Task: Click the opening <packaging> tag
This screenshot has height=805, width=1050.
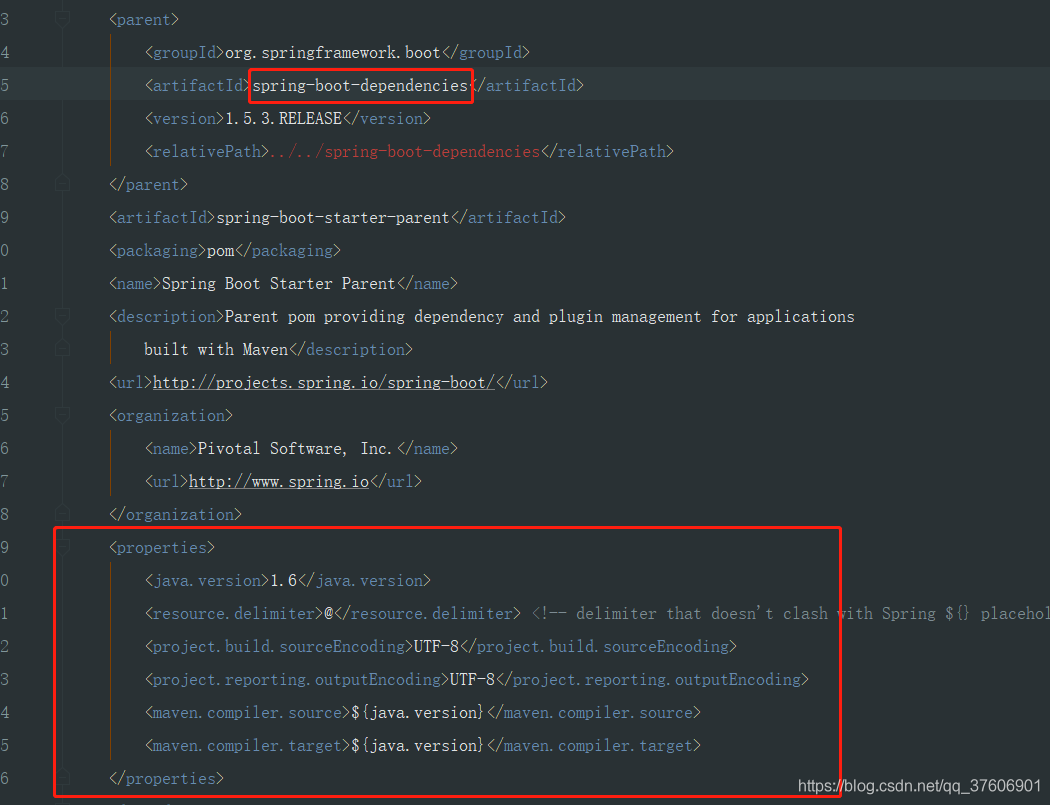Action: tap(157, 250)
